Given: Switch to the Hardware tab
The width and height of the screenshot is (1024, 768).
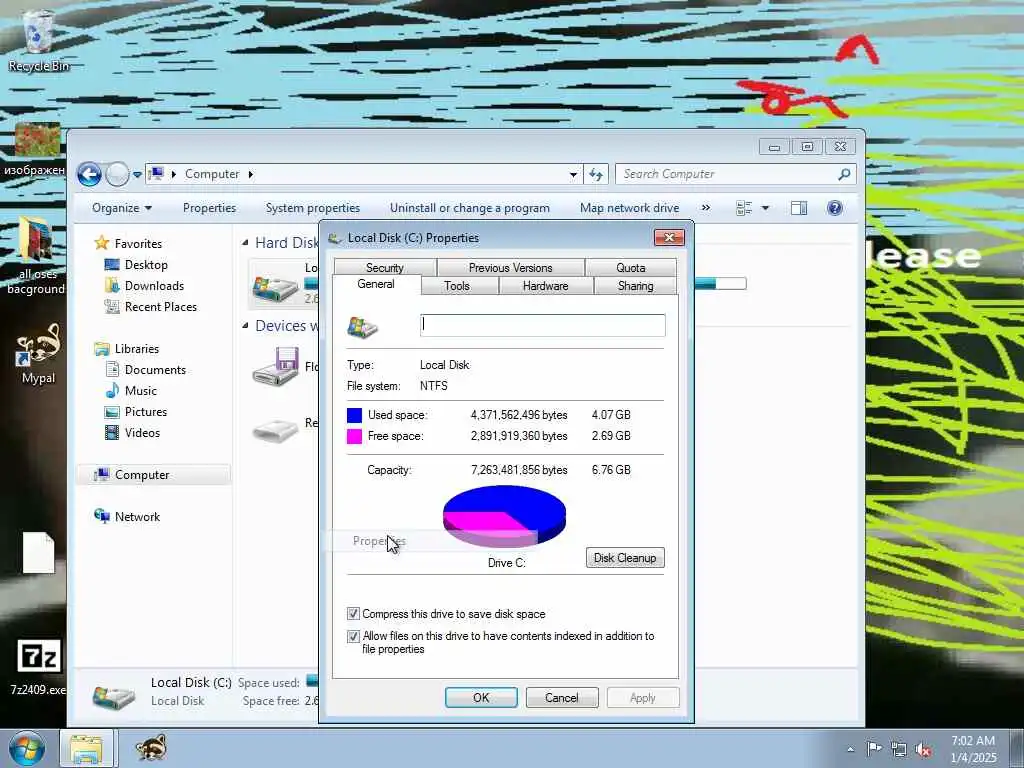Looking at the screenshot, I should pos(545,286).
